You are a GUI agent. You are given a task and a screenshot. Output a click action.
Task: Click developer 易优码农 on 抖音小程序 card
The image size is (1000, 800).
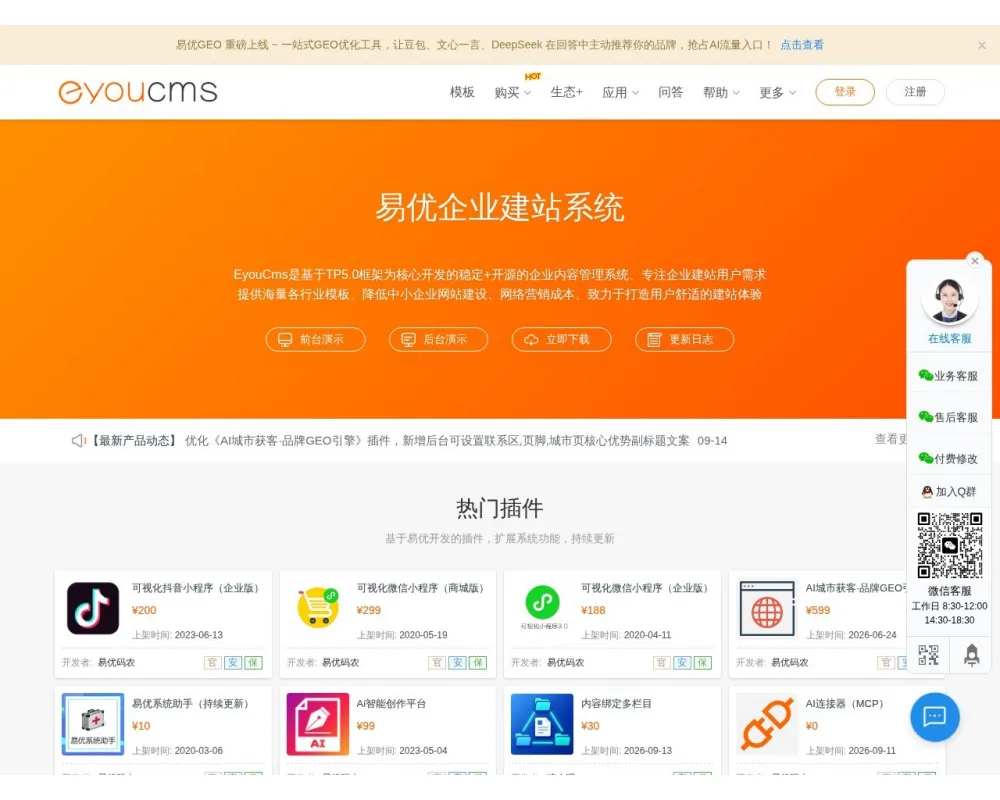[116, 663]
